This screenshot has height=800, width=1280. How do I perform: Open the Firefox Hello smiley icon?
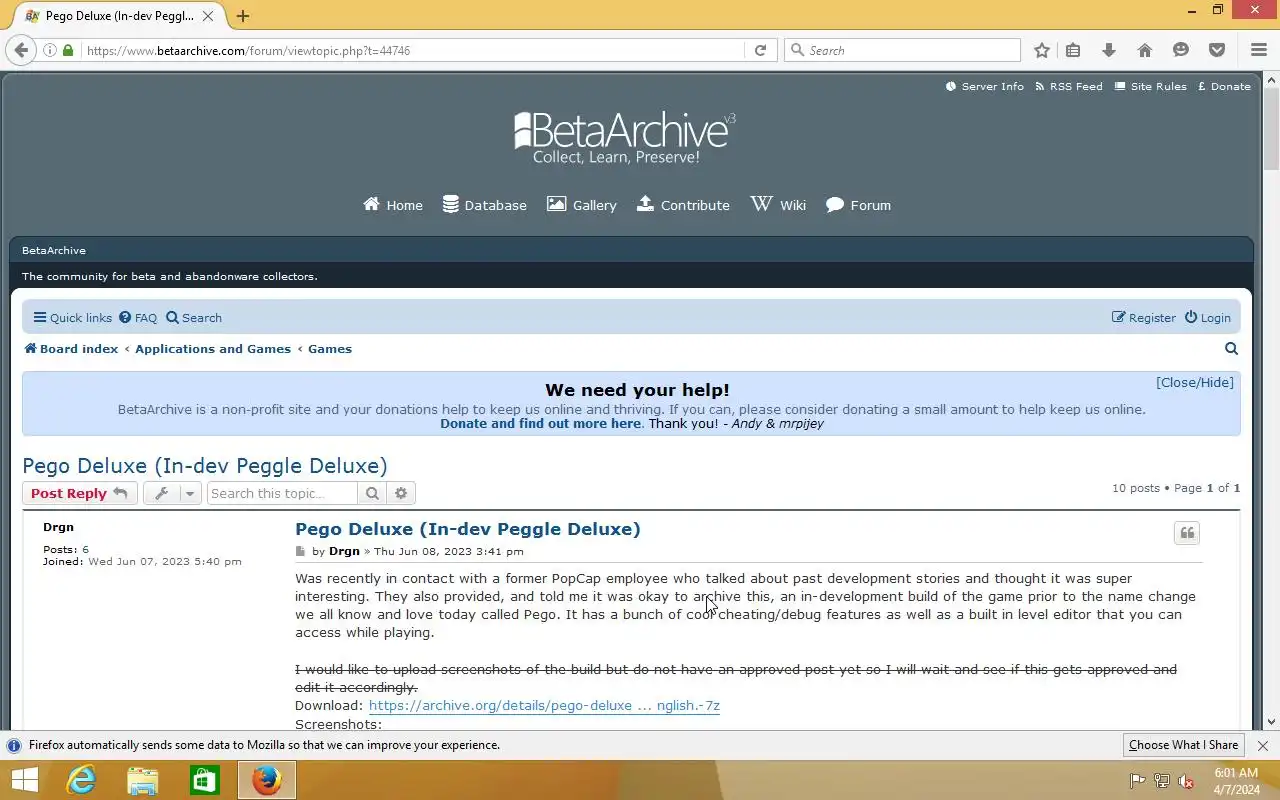[x=1181, y=50]
